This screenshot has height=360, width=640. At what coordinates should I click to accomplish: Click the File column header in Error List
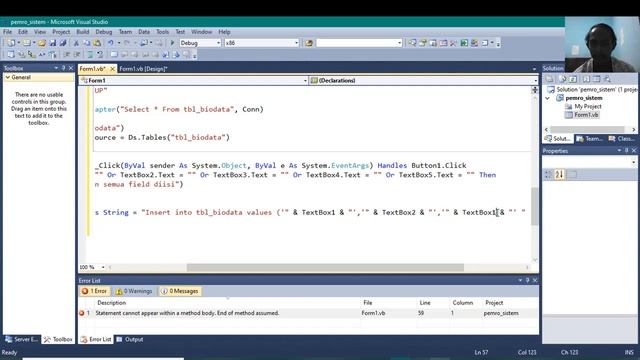(388, 302)
